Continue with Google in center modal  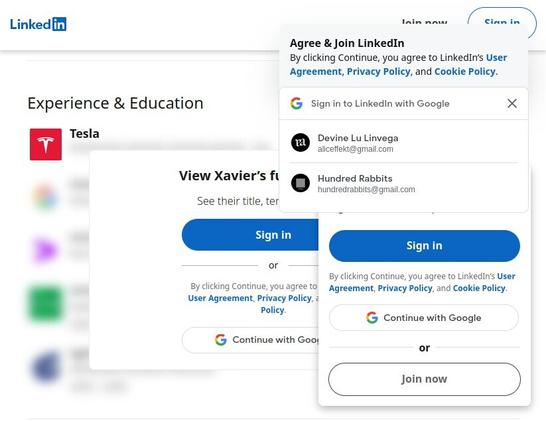[x=250, y=340]
